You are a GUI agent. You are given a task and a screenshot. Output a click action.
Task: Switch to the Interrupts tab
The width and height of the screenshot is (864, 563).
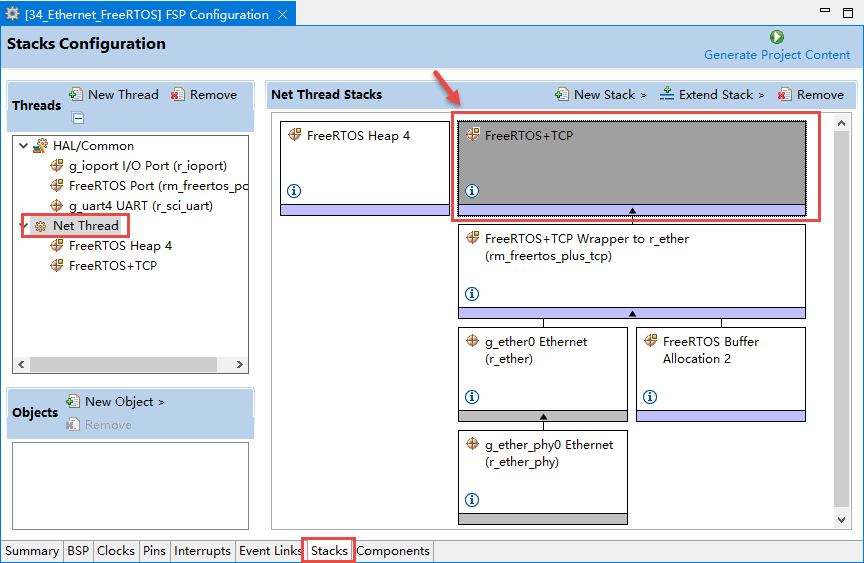[x=202, y=551]
